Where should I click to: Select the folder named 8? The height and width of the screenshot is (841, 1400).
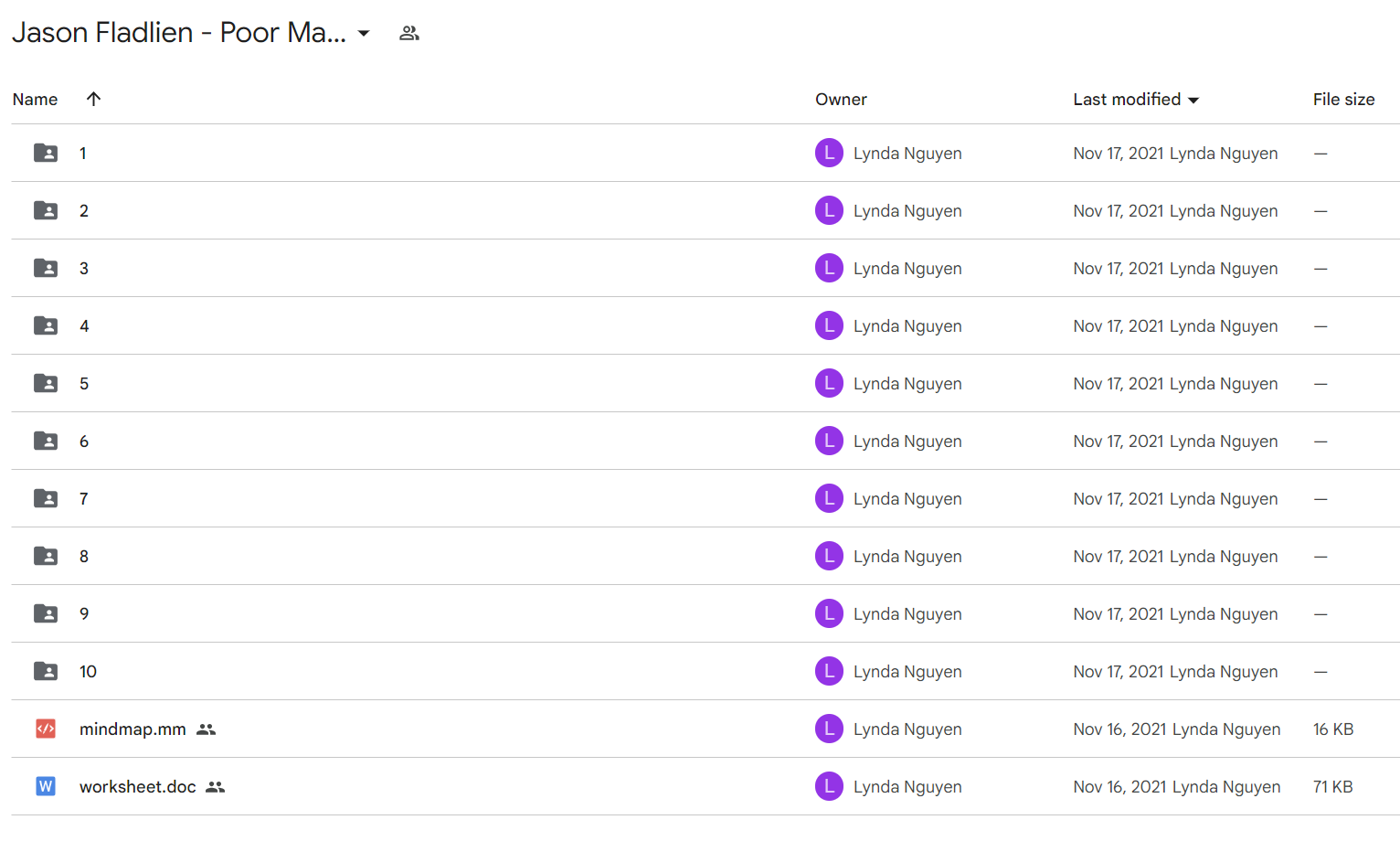pos(84,557)
